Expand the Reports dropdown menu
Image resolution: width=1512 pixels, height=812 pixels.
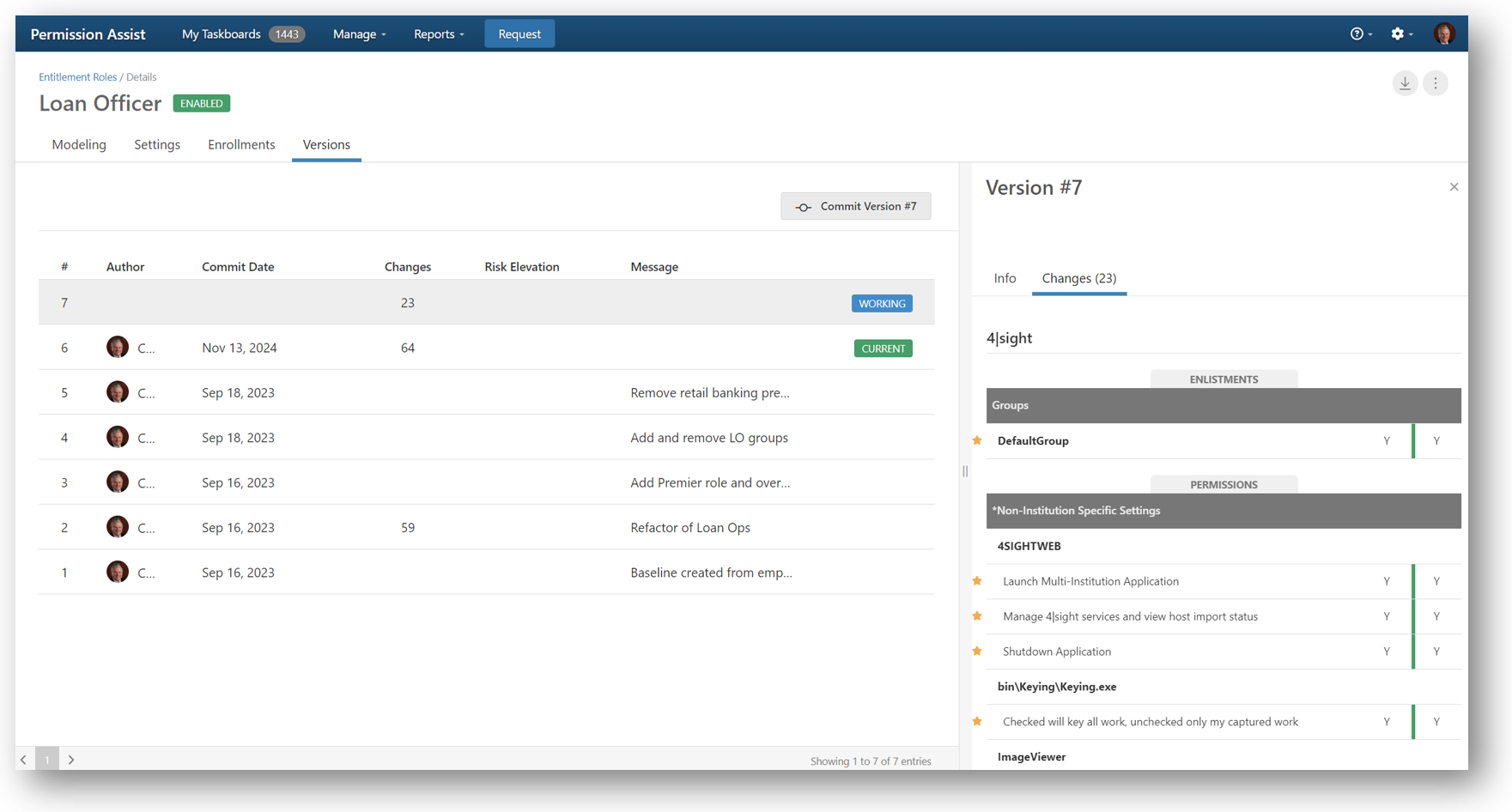(x=438, y=34)
